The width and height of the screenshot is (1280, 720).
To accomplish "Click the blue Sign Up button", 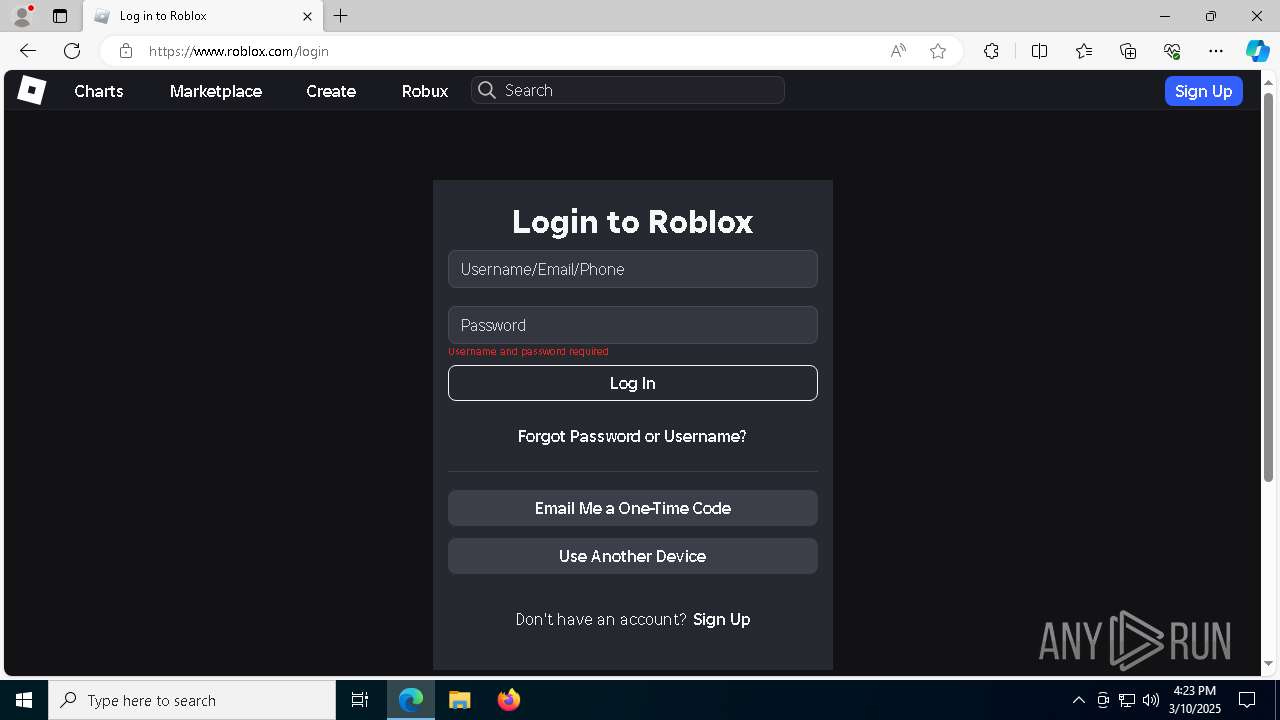I will coord(1204,91).
